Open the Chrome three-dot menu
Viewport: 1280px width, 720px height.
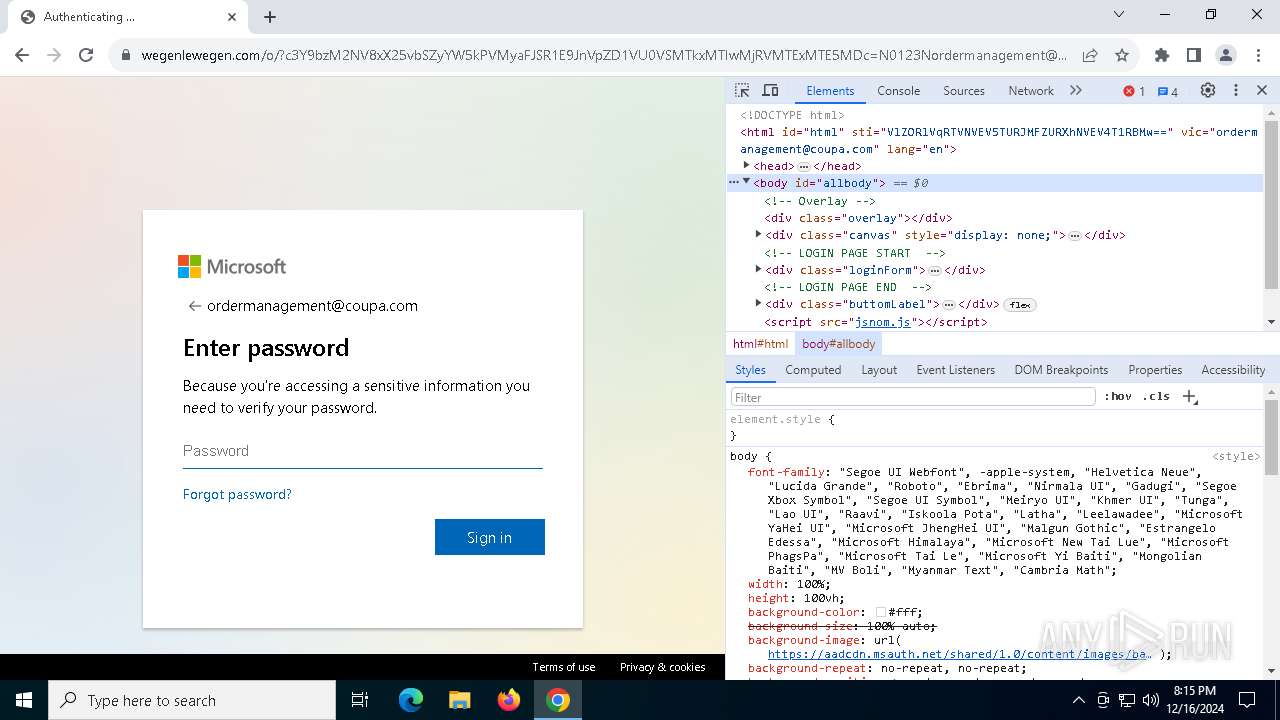[x=1257, y=55]
